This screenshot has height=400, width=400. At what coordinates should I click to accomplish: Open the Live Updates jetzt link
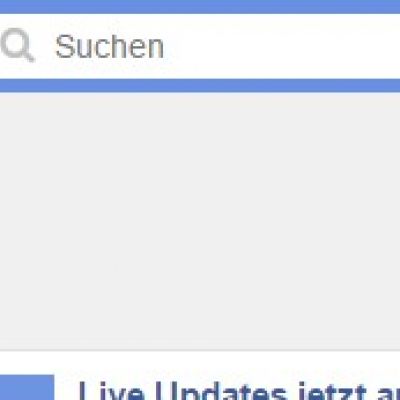(x=239, y=391)
